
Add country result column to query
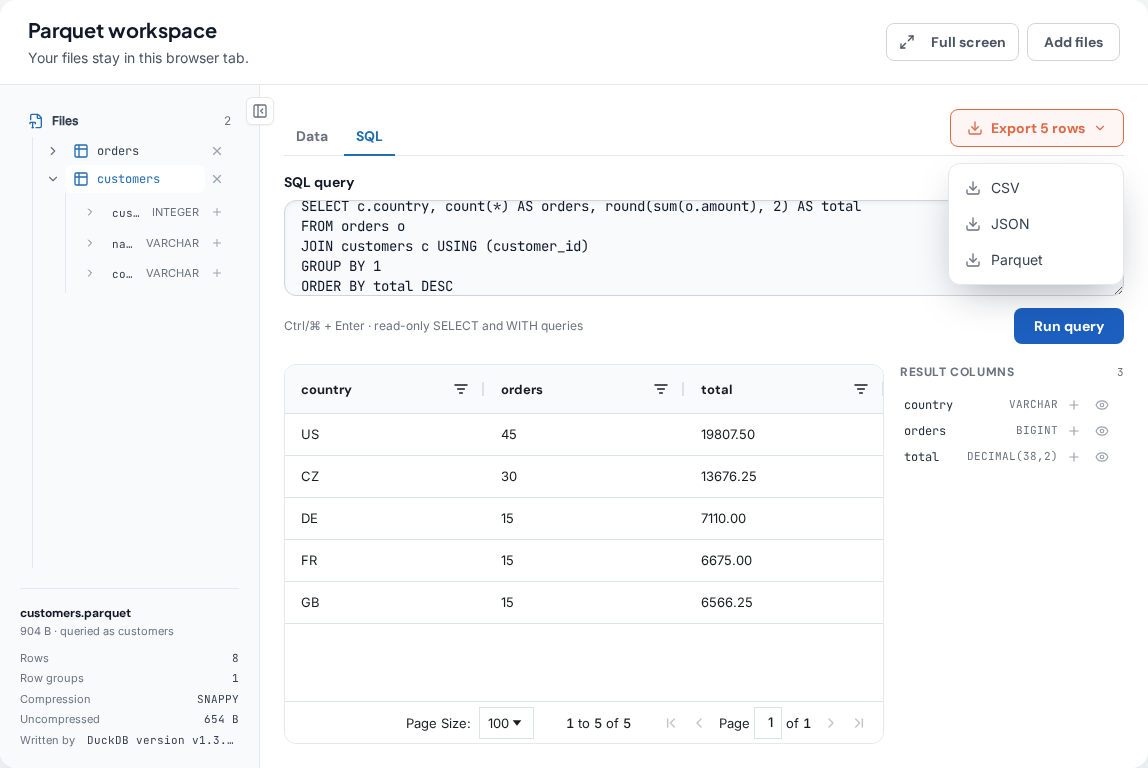[1074, 405]
